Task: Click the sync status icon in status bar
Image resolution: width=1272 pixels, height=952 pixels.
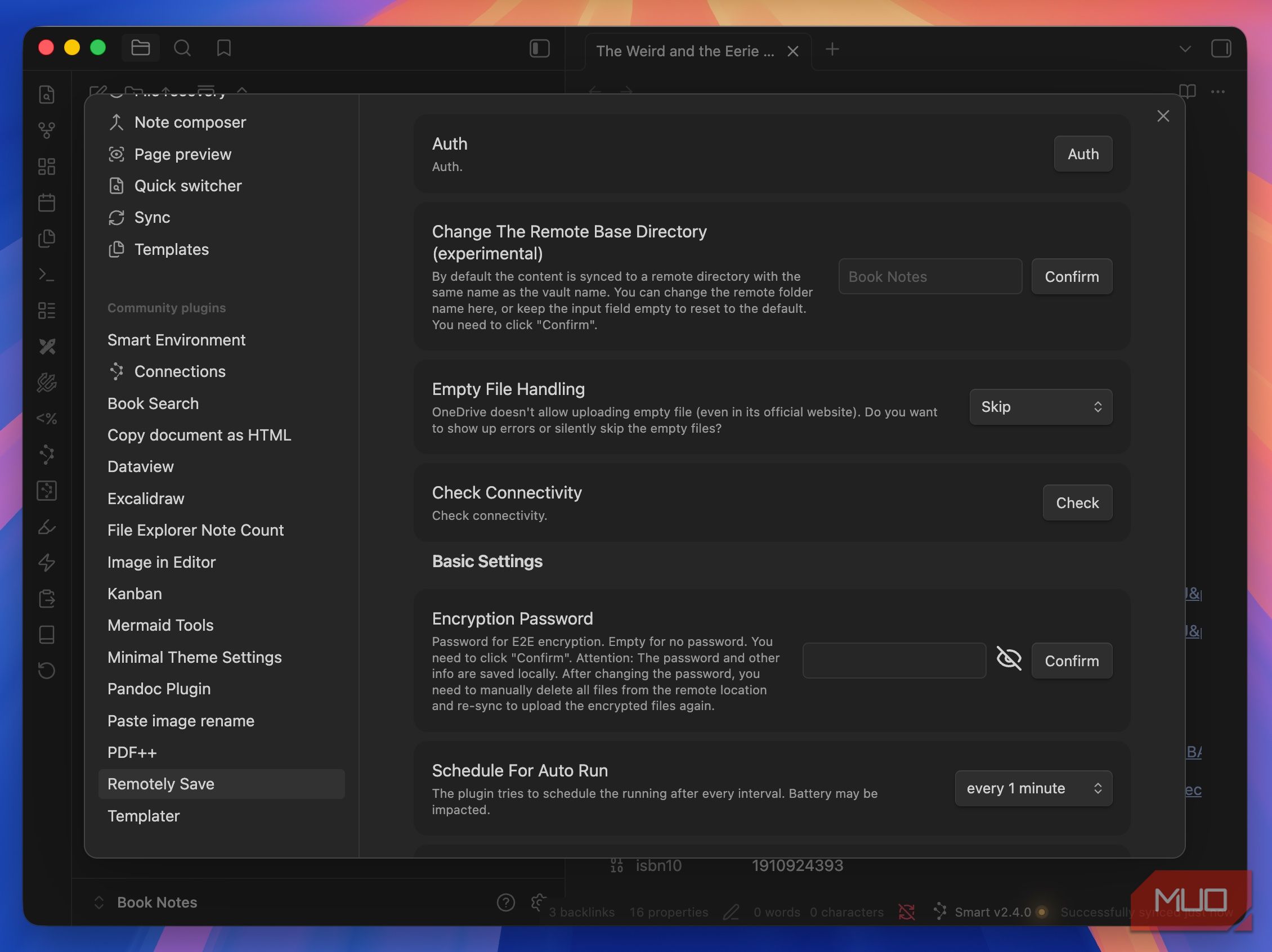Action: click(x=906, y=911)
